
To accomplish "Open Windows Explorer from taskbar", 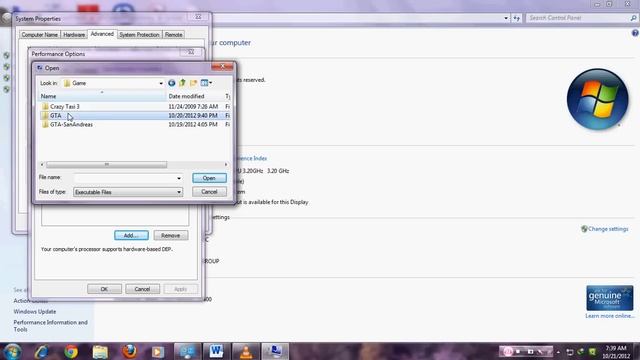I will point(100,351).
